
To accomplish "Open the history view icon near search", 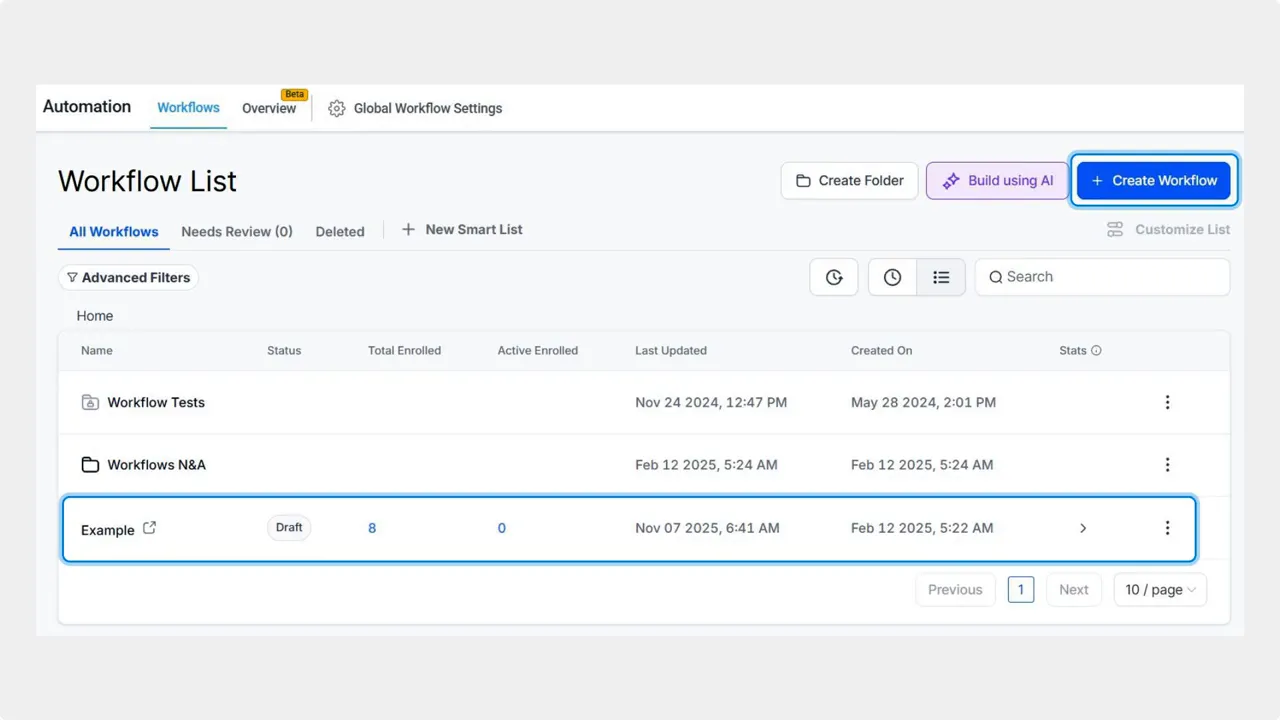I will pos(834,277).
